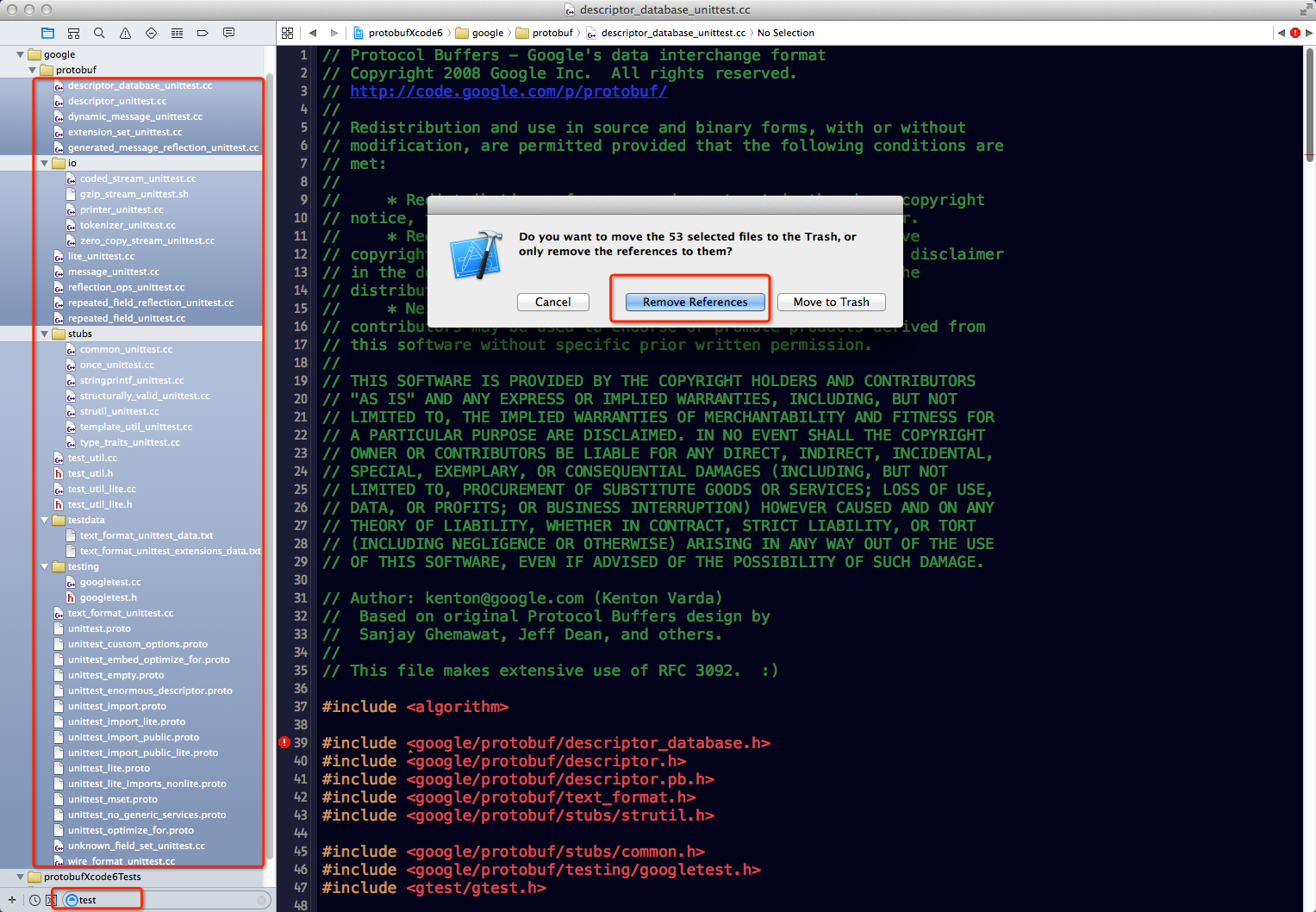This screenshot has height=912, width=1316.
Task: Collapse the io folder
Action: tap(45, 163)
